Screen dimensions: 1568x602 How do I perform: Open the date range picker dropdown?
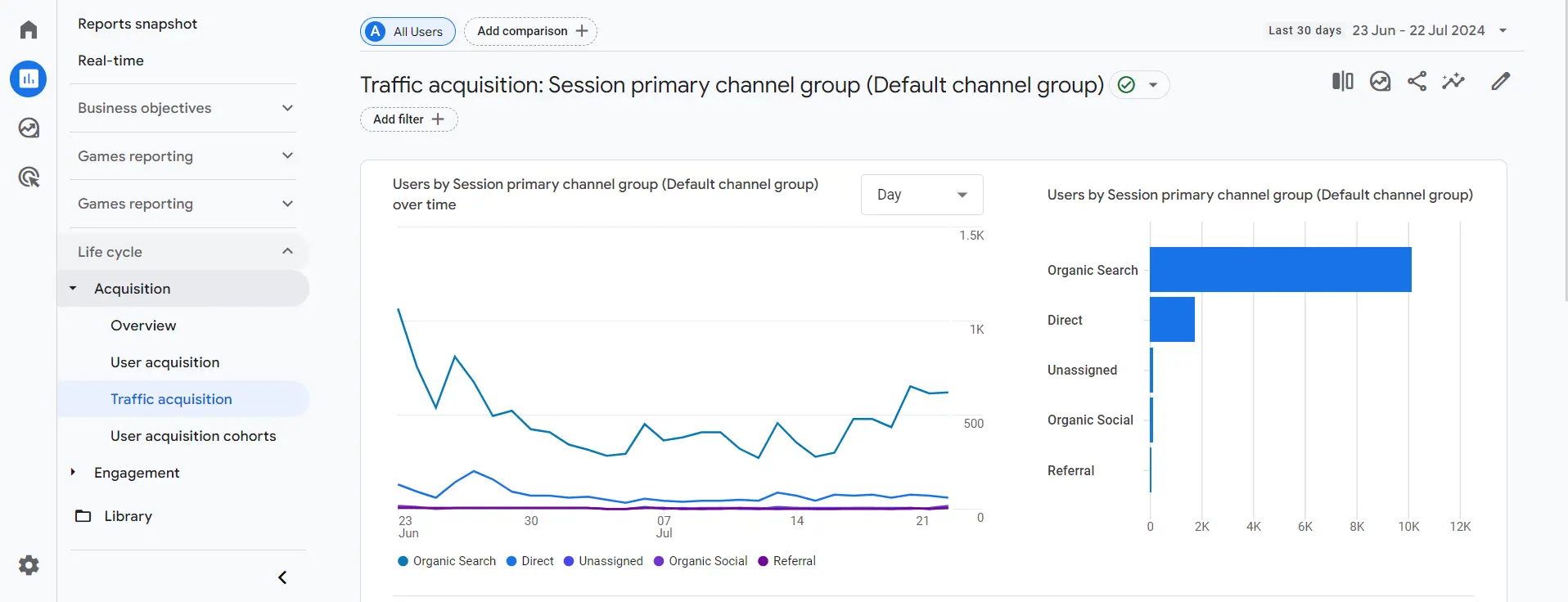tap(1388, 30)
